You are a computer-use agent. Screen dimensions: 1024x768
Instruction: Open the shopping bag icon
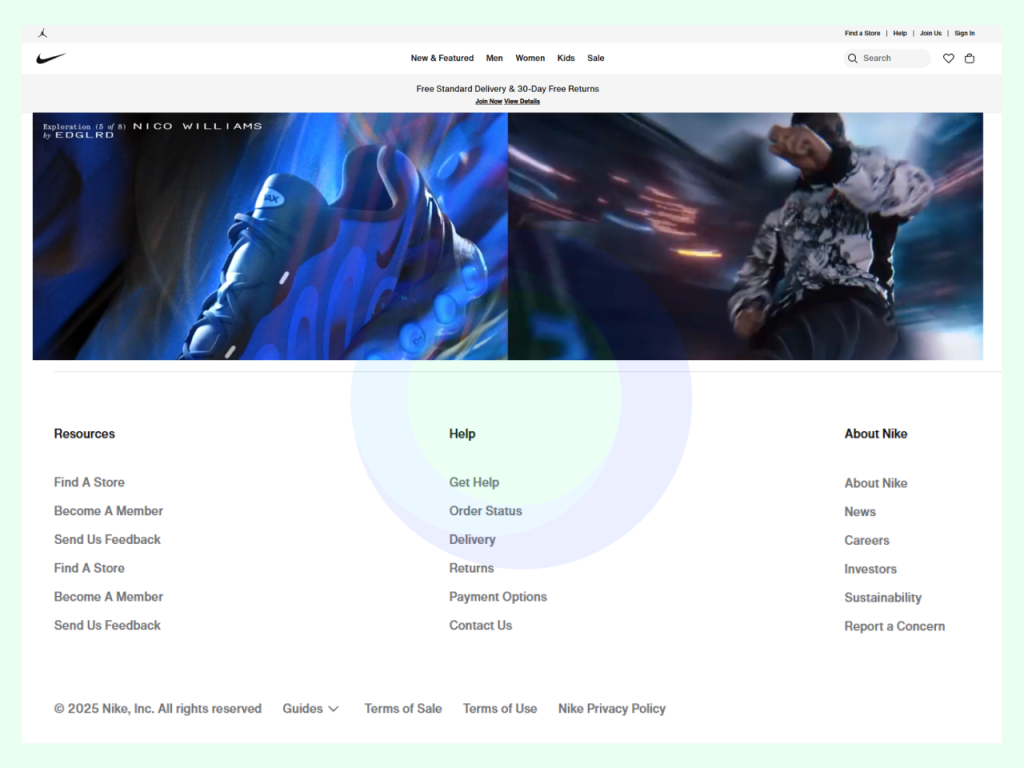pos(970,58)
